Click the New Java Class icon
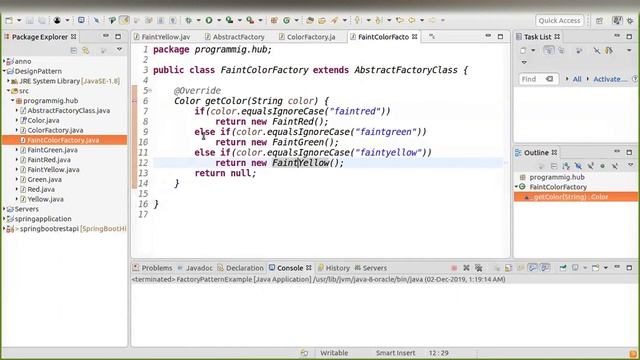 click(287, 20)
